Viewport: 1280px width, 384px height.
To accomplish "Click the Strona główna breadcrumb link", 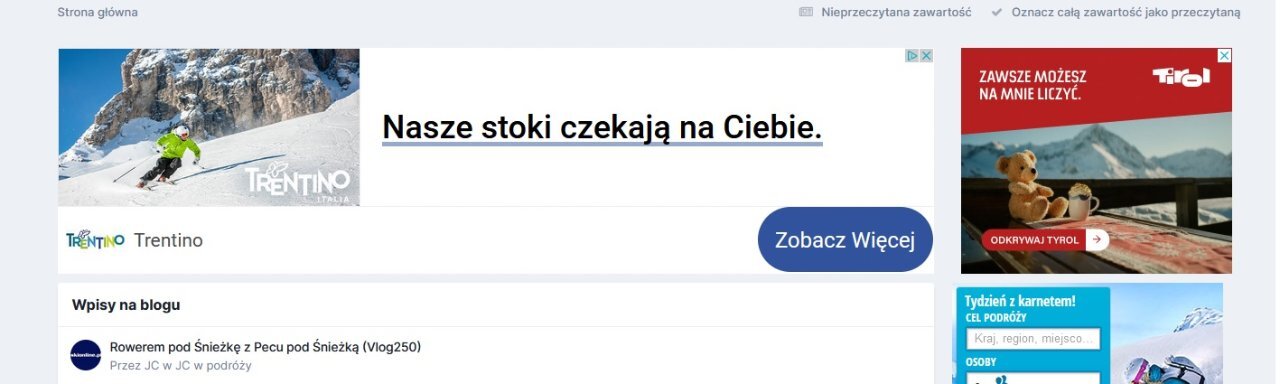I will 97,13.
